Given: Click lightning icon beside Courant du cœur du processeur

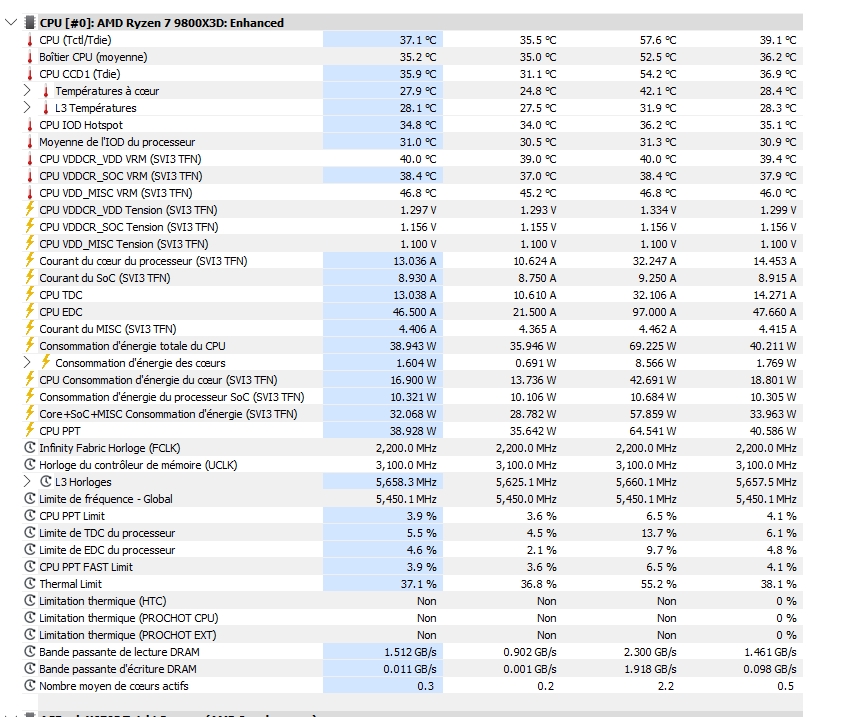Looking at the screenshot, I should 30,260.
